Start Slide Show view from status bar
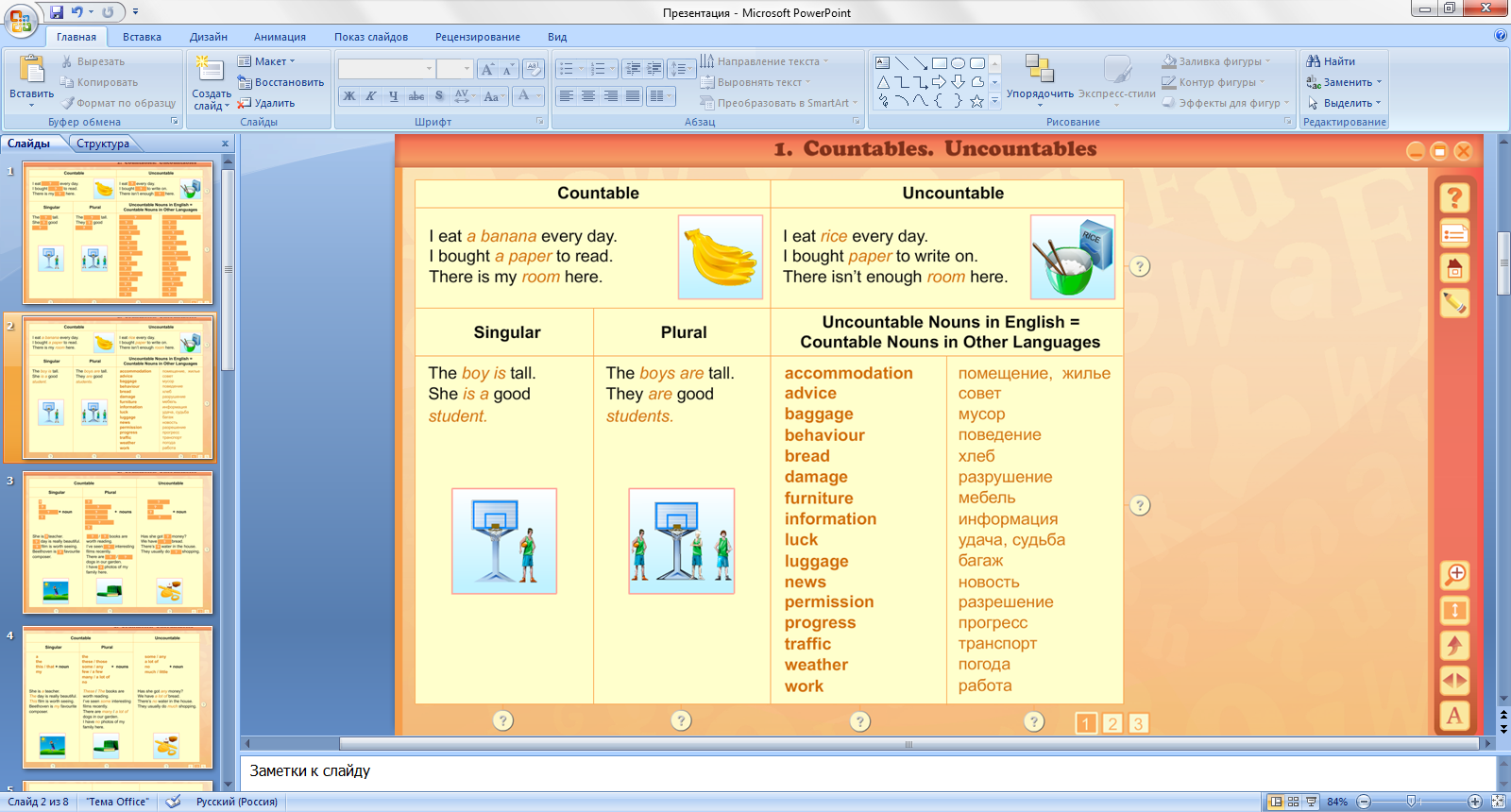The height and width of the screenshot is (812, 1511). (1312, 802)
